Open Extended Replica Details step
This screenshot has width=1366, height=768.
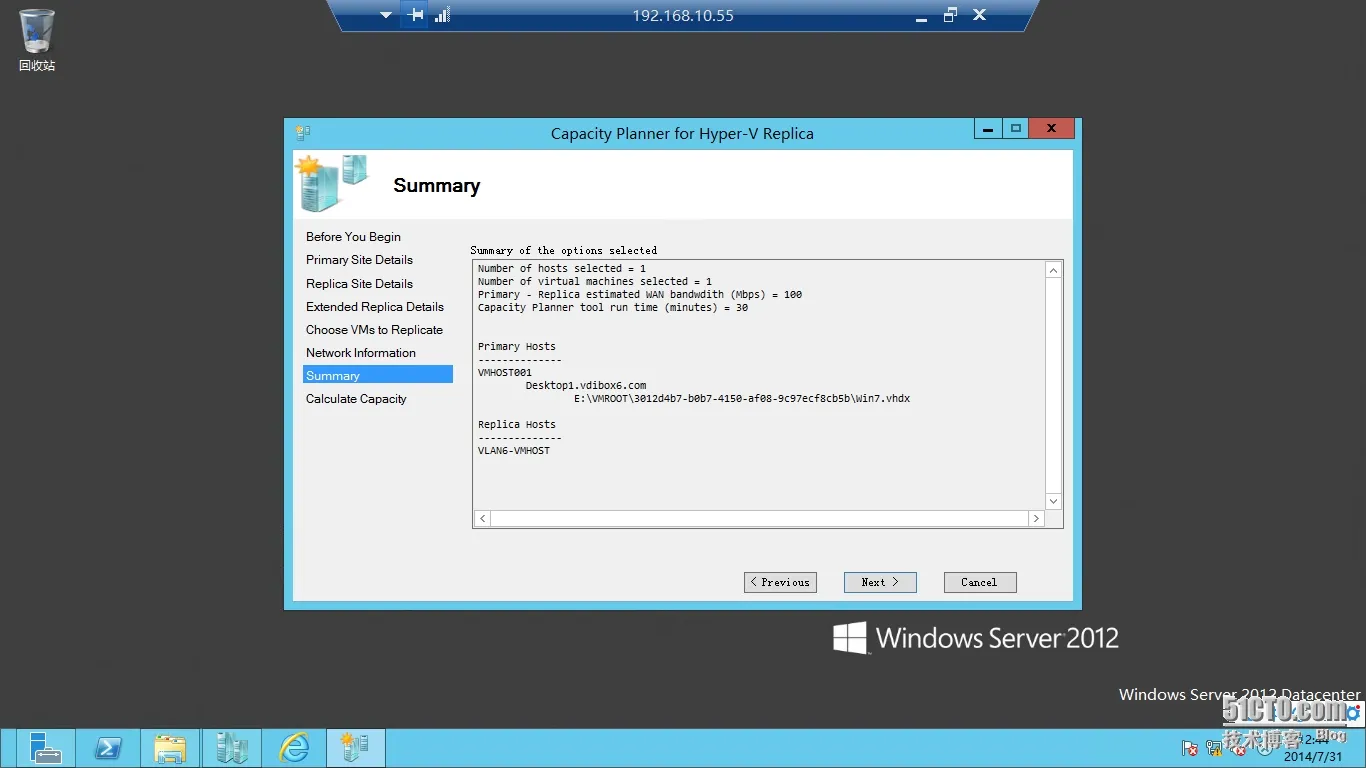click(x=375, y=307)
